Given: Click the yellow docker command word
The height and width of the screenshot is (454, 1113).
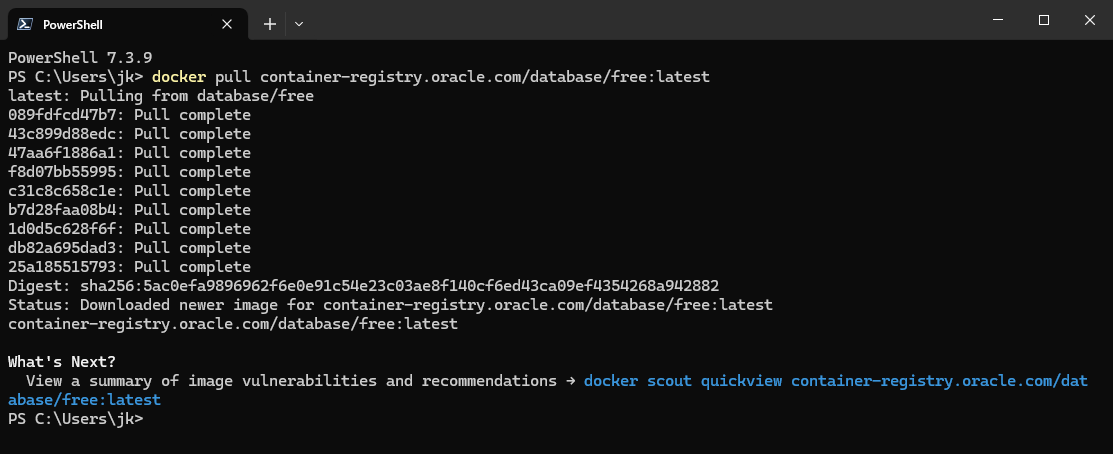Looking at the screenshot, I should tap(179, 77).
